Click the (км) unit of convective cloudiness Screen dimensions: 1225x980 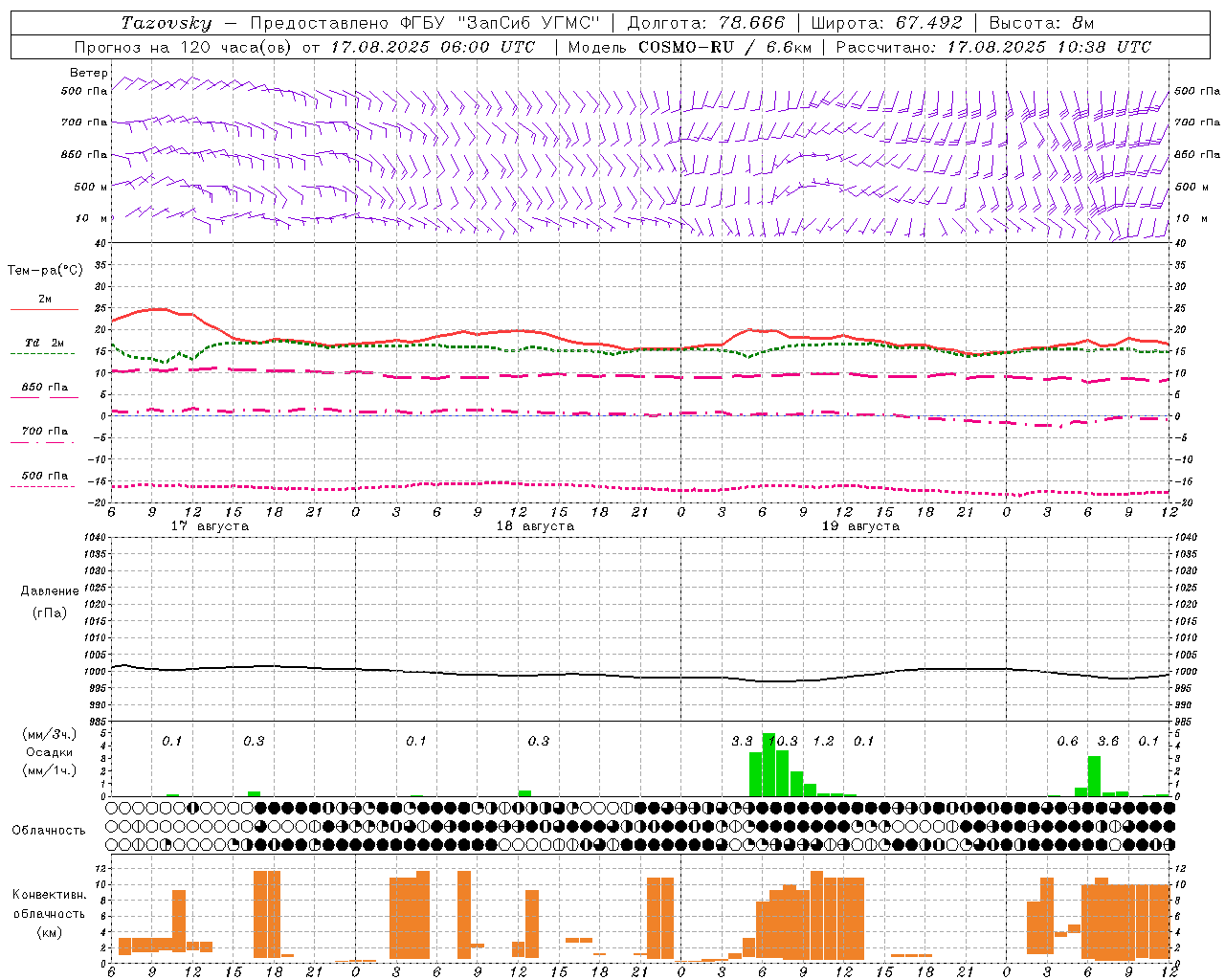tap(50, 932)
